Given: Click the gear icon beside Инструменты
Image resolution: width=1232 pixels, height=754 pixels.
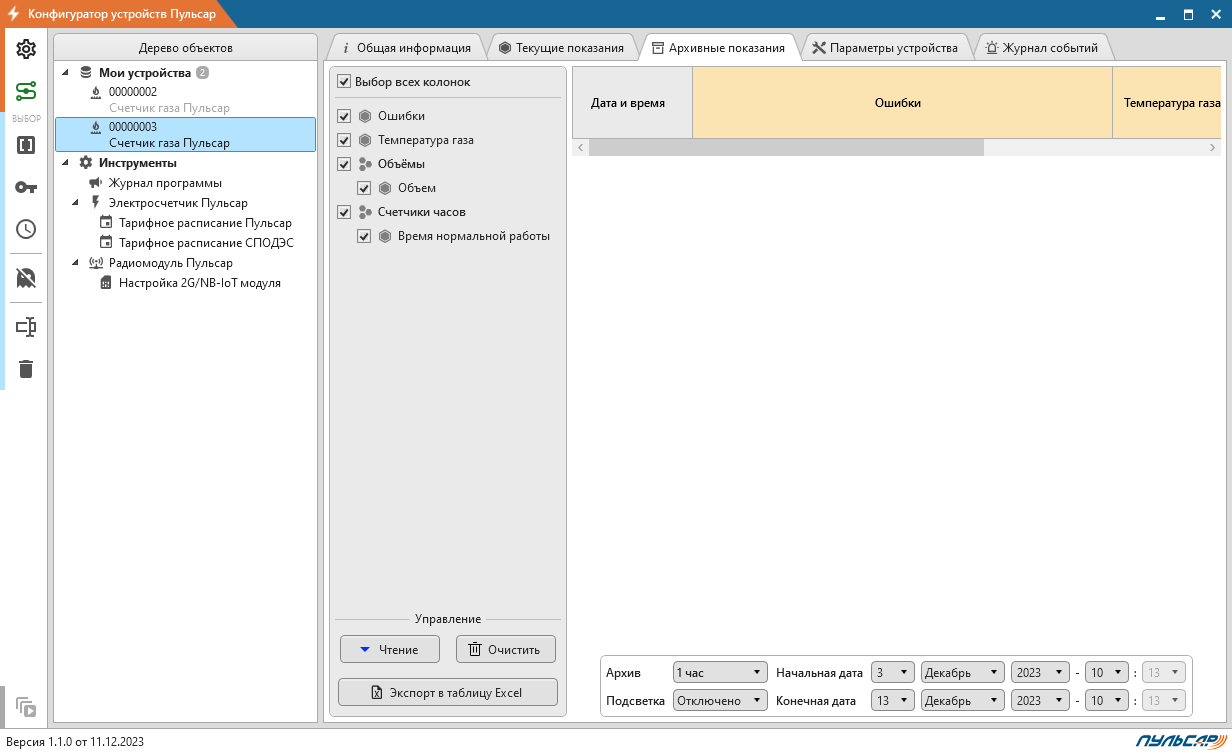Looking at the screenshot, I should pos(86,163).
